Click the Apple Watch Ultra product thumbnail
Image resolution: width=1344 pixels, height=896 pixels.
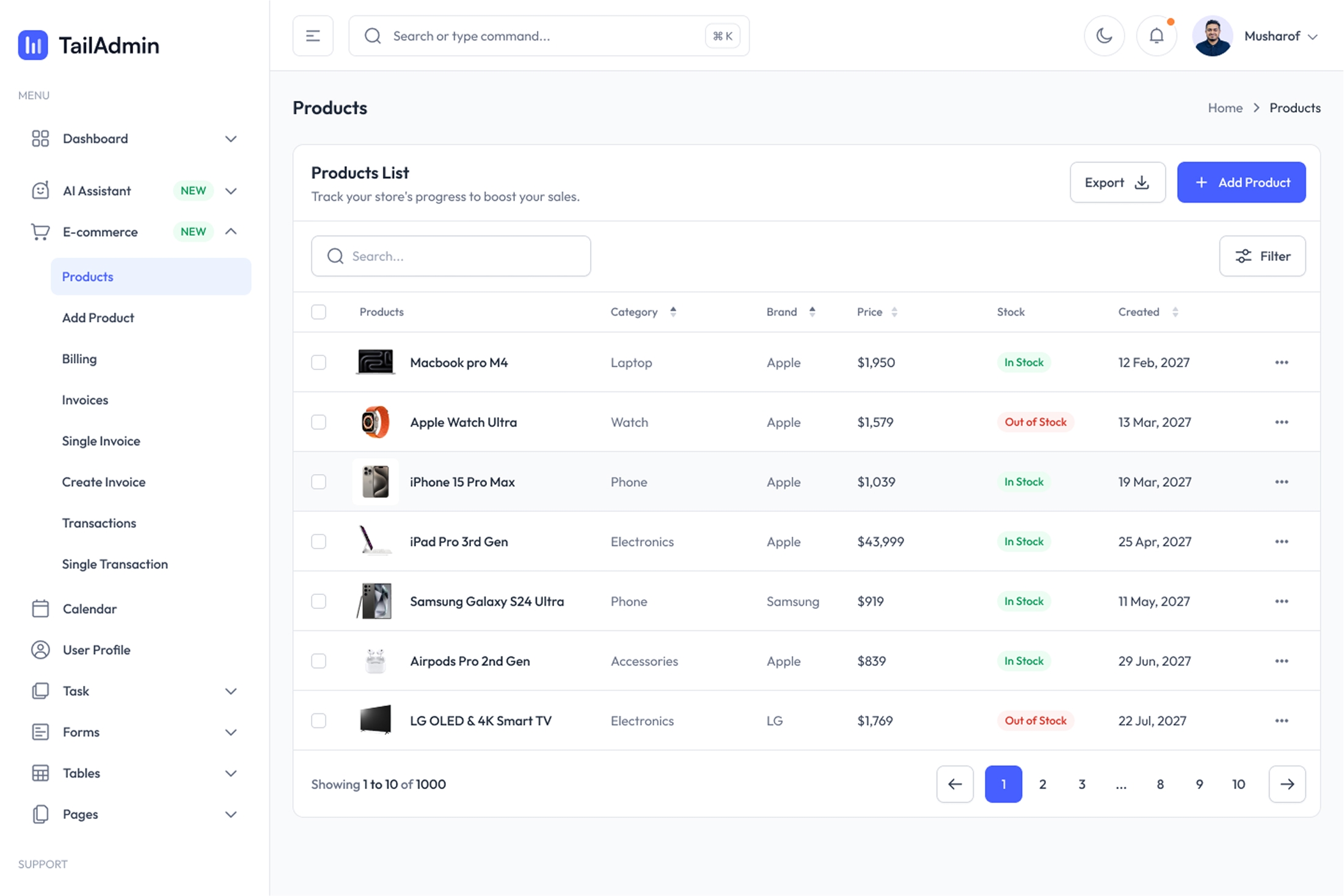[376, 422]
